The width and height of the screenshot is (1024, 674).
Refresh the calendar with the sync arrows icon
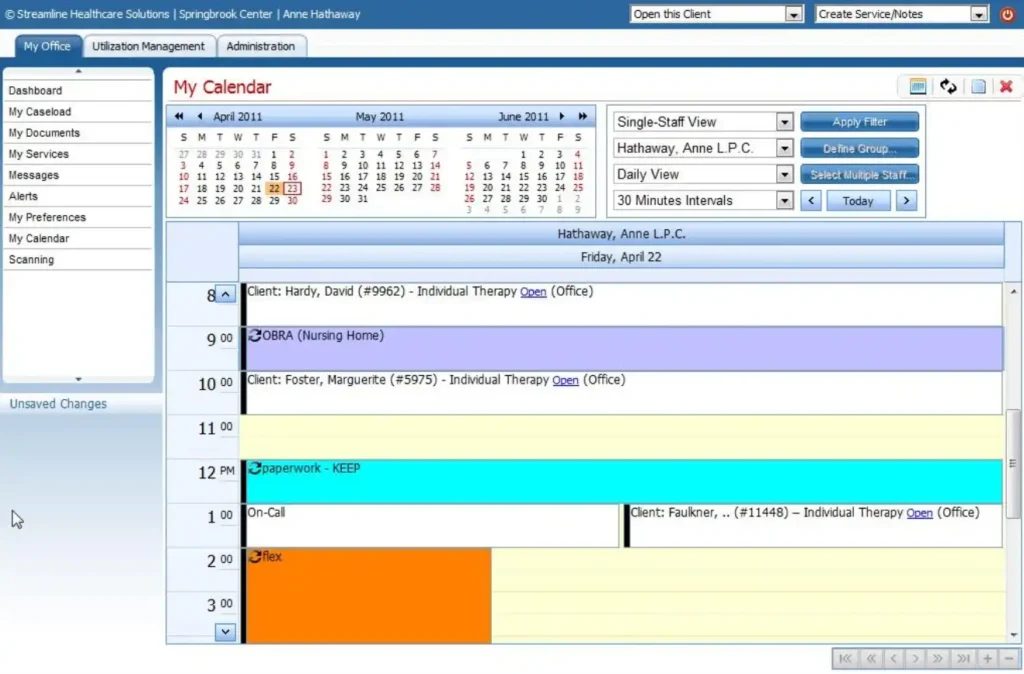coord(947,86)
